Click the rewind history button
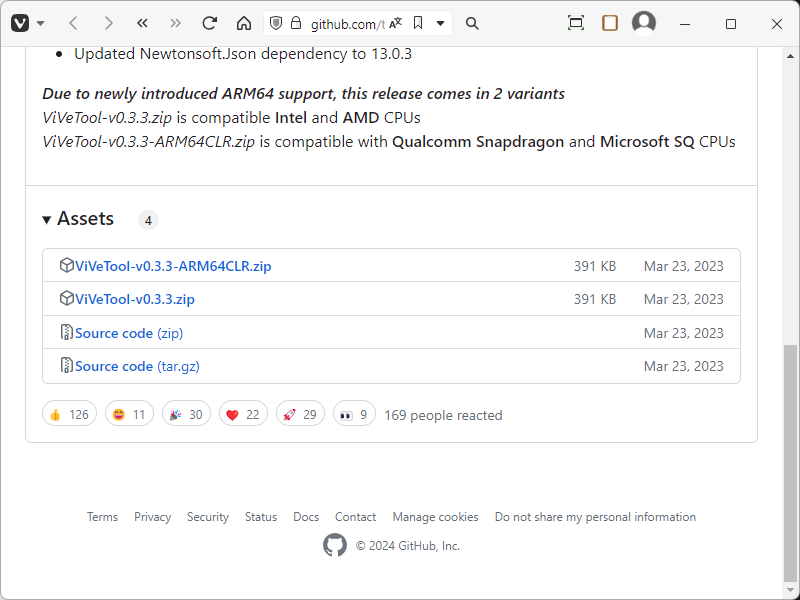This screenshot has width=800, height=600. point(142,23)
